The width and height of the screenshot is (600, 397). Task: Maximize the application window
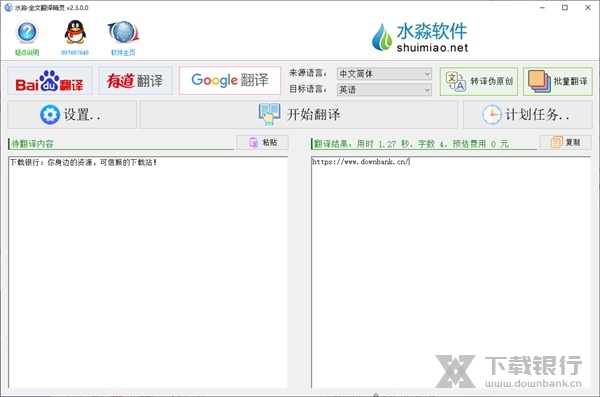click(565, 8)
